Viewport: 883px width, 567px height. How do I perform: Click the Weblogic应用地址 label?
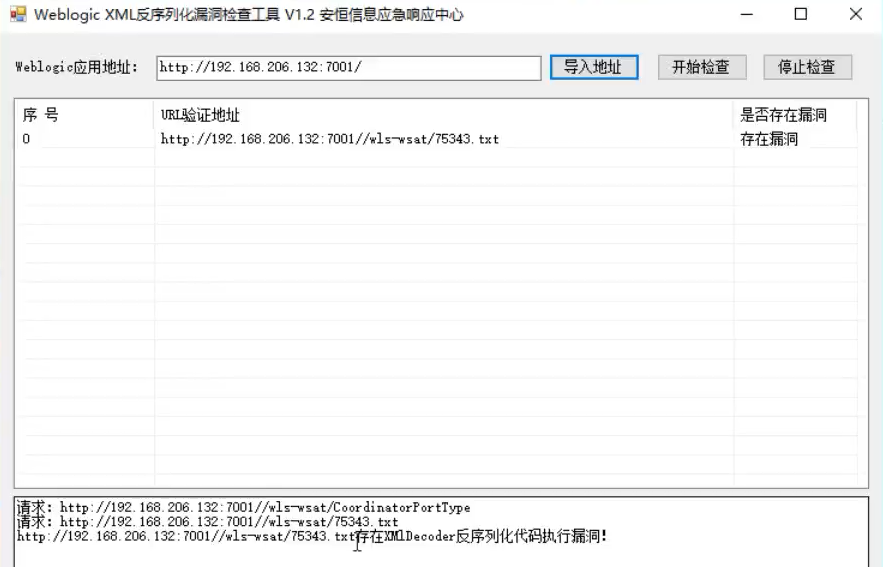click(x=77, y=68)
